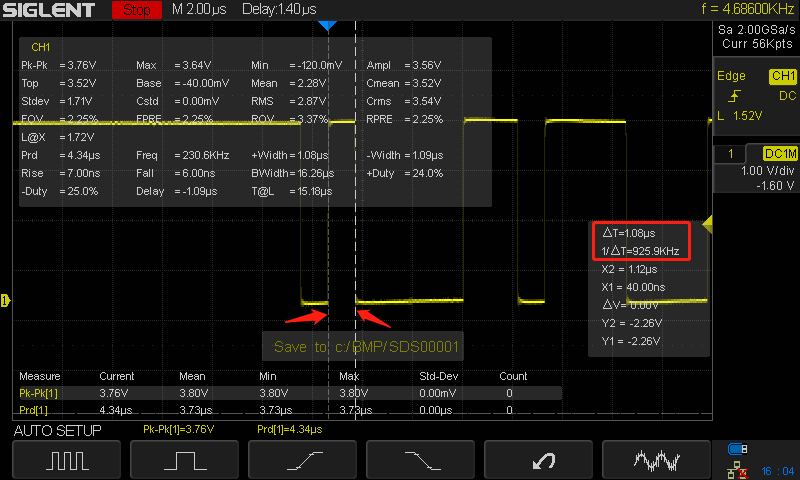Choose the rising edge slope button
The image size is (800, 480).
pyautogui.click(x=303, y=460)
